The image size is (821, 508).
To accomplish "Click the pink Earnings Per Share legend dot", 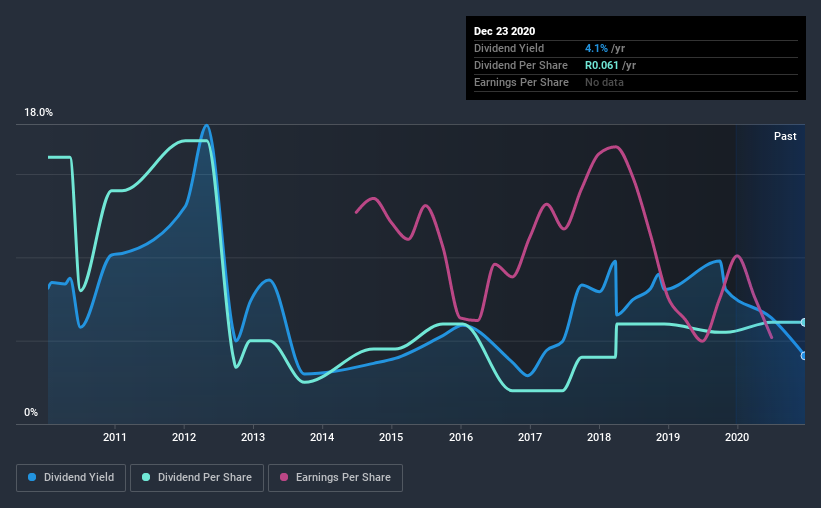I will [284, 477].
